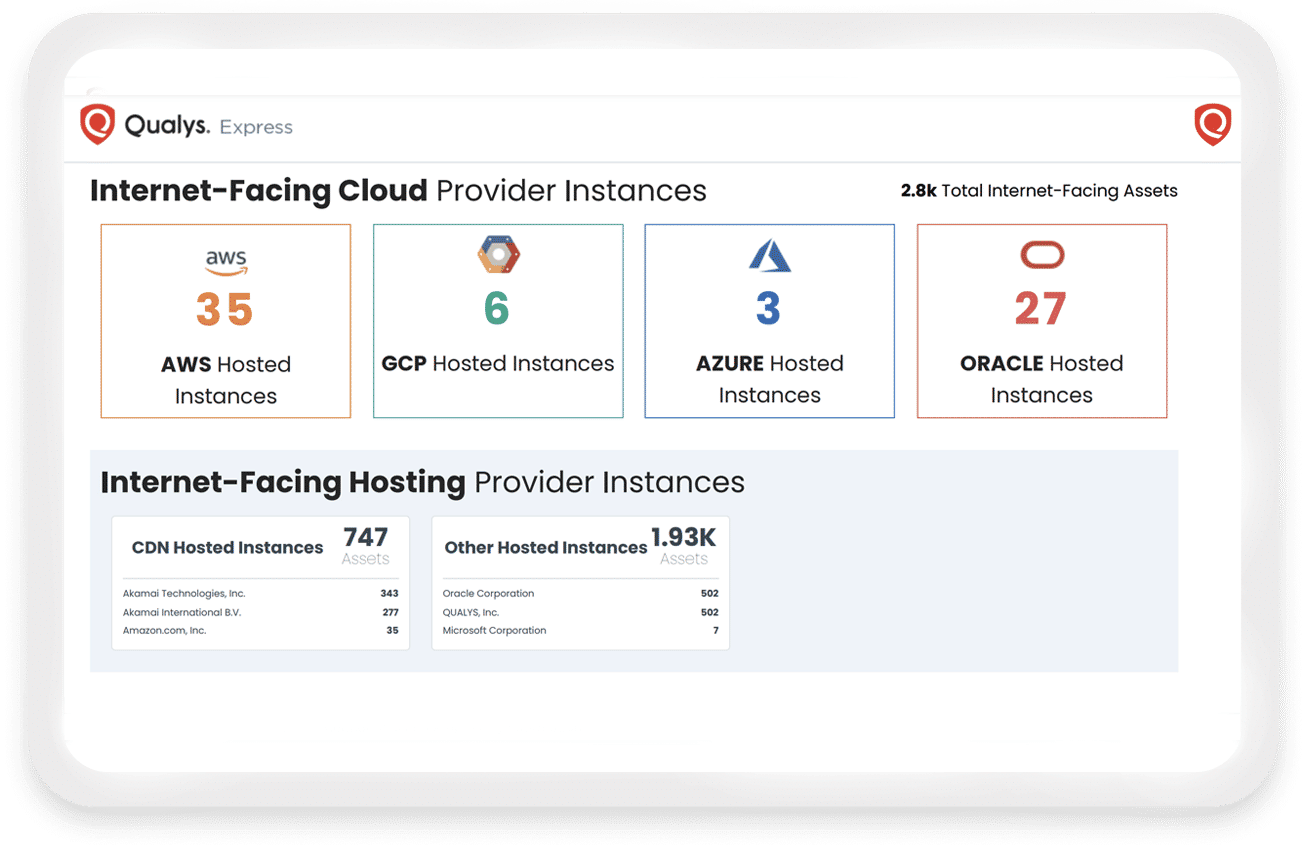The height and width of the screenshot is (849, 1305).
Task: Select the Amazon.com, Inc. row
Action: pos(261,631)
